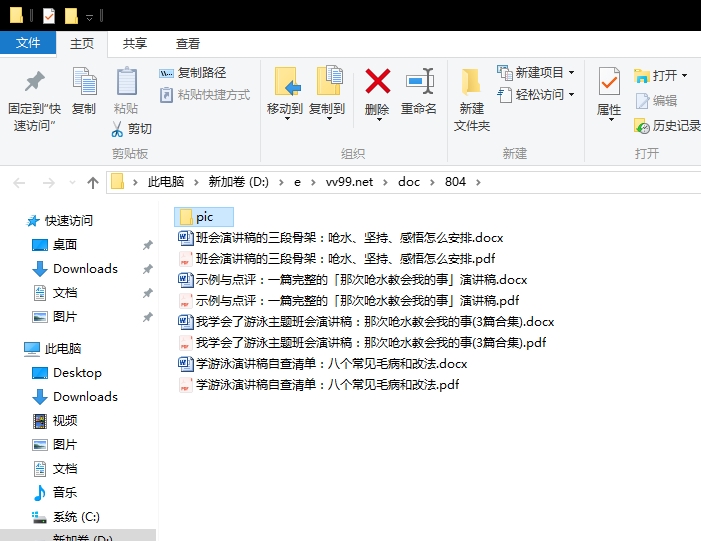
Task: Open Desktop under 此电脑
Action: pyautogui.click(x=67, y=372)
